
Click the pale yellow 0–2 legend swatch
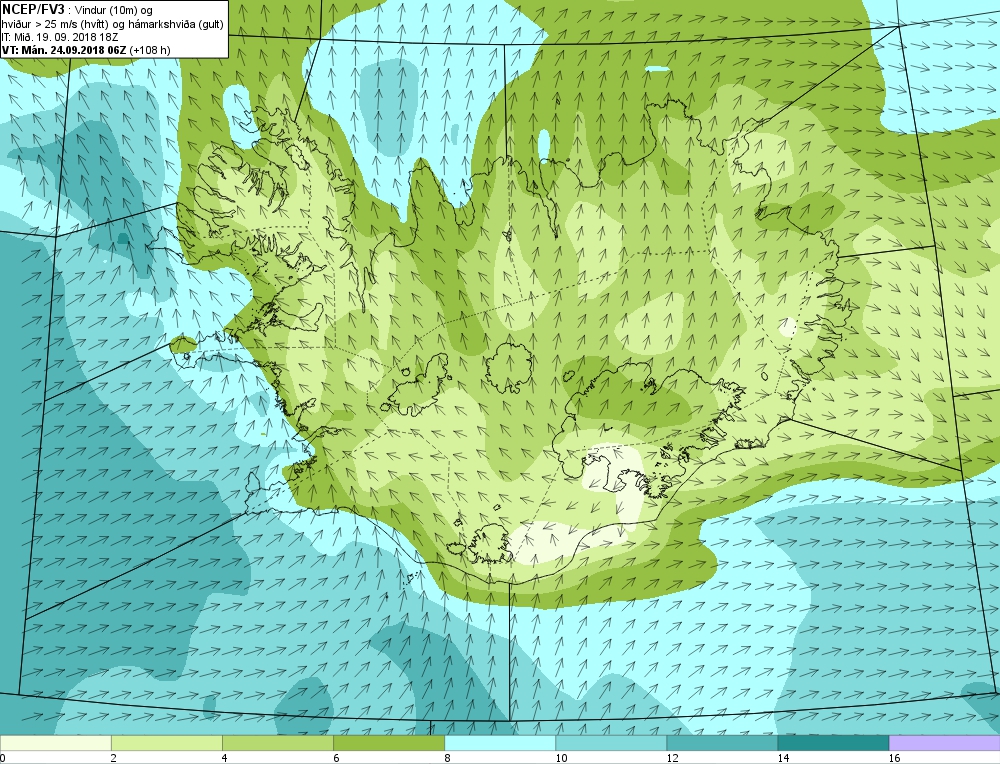(55, 743)
